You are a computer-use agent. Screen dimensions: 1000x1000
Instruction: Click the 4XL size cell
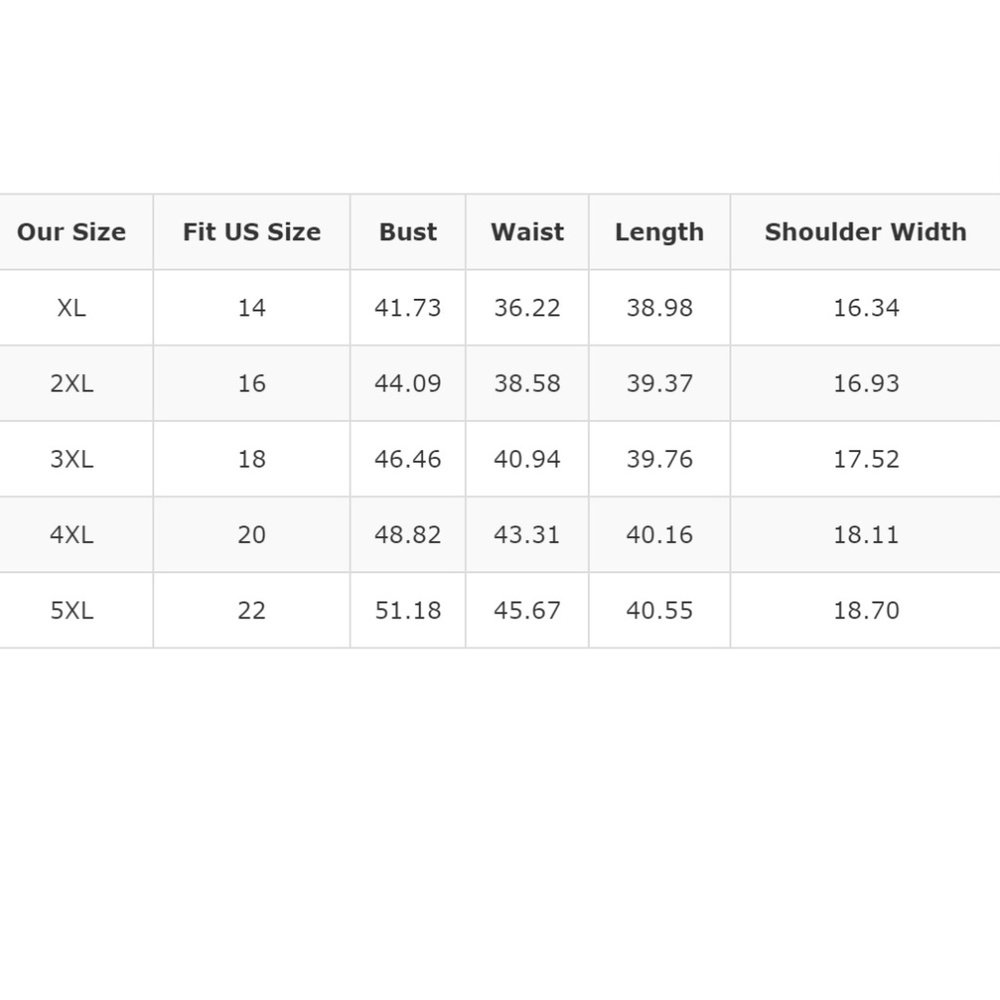coord(71,535)
